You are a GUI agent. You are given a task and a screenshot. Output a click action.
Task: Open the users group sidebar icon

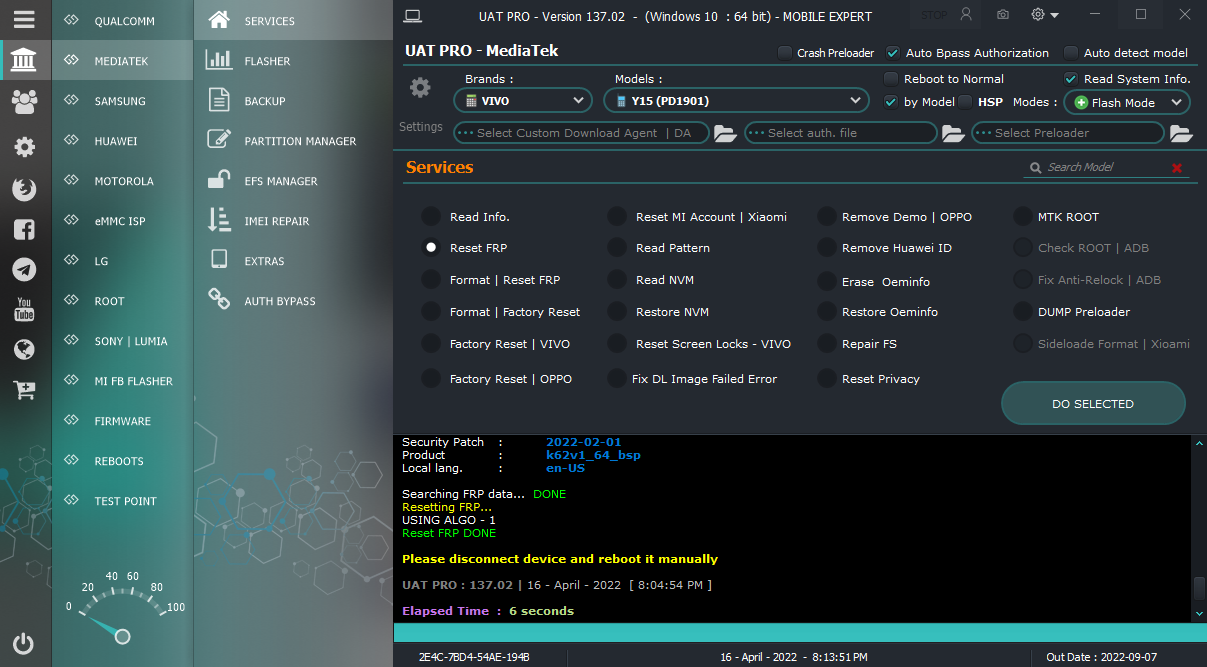24,101
